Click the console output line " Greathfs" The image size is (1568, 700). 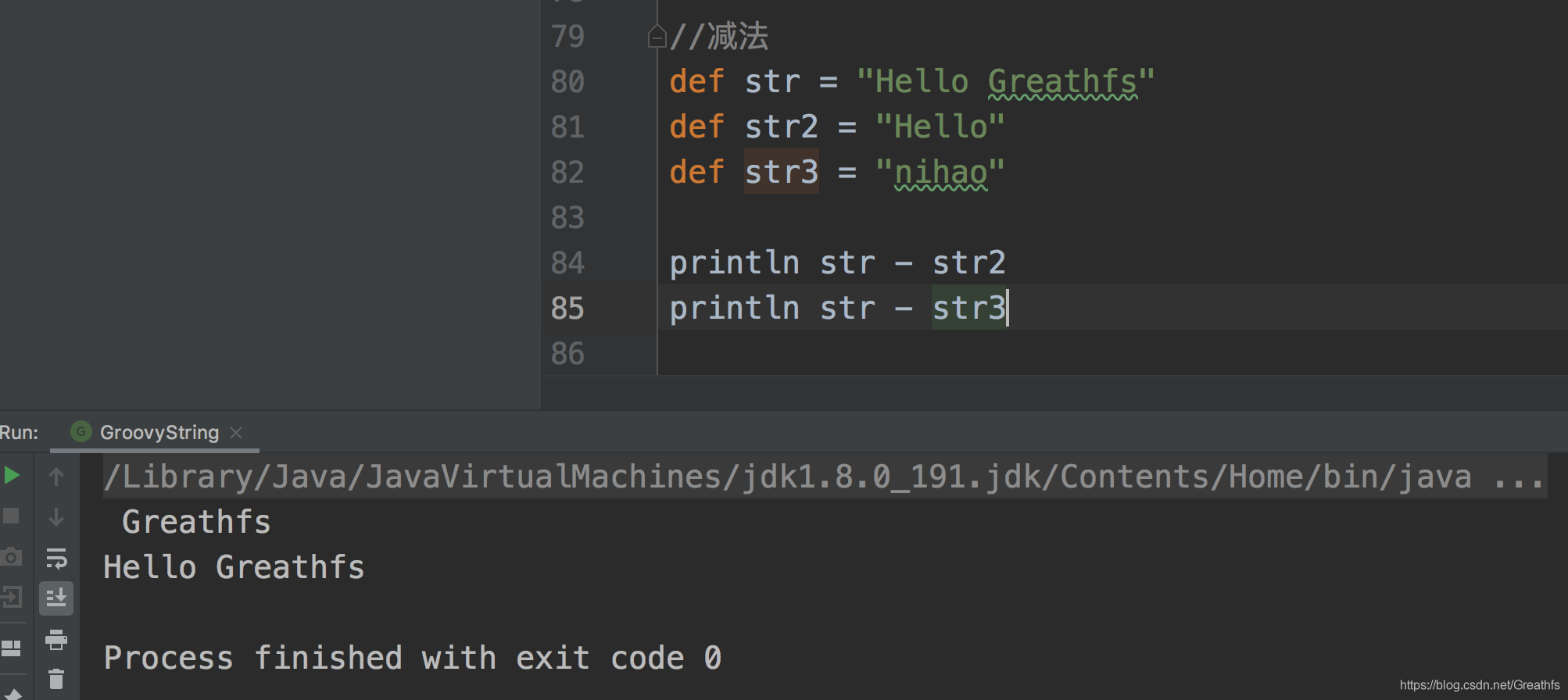point(196,522)
